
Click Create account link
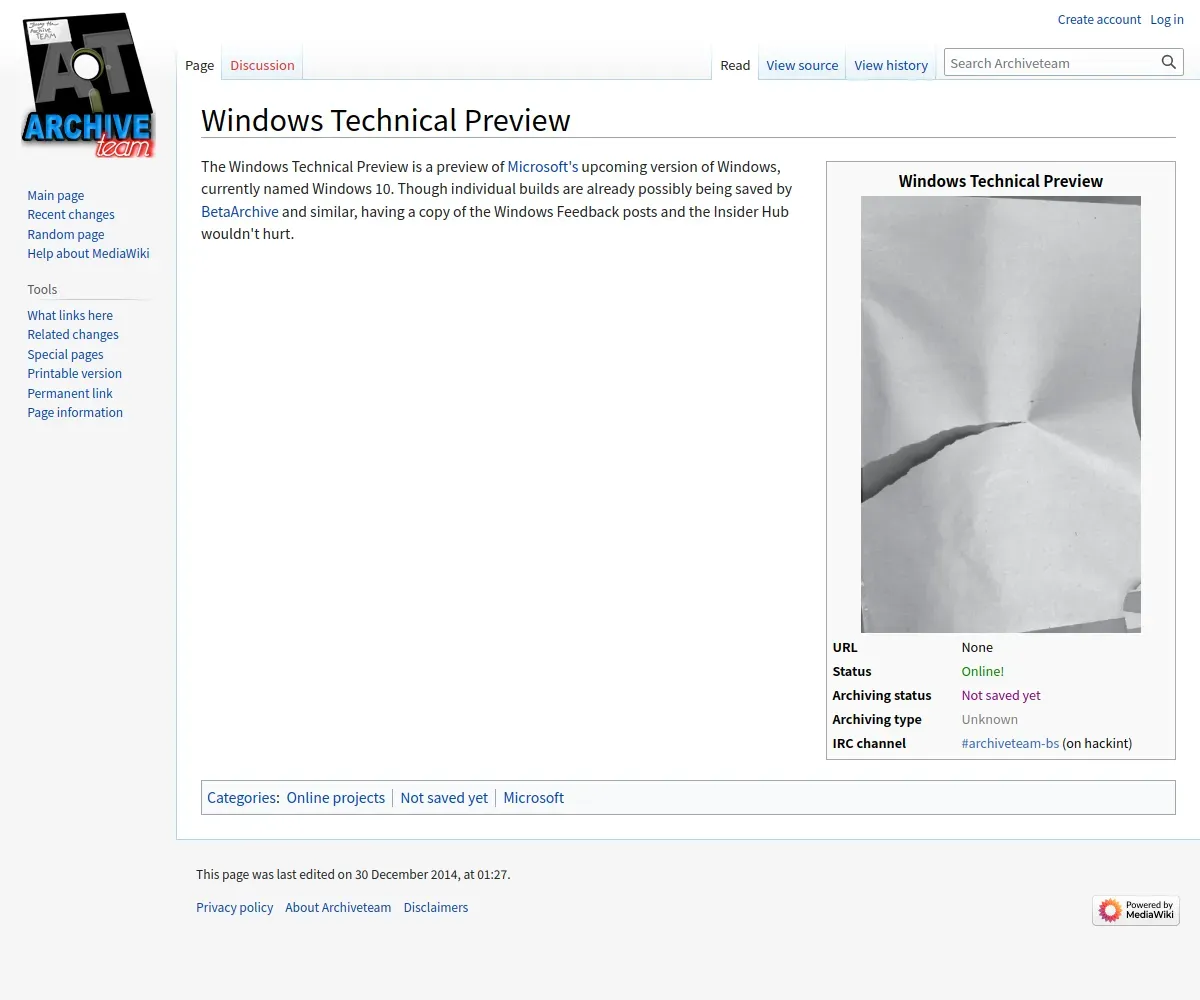[x=1099, y=19]
